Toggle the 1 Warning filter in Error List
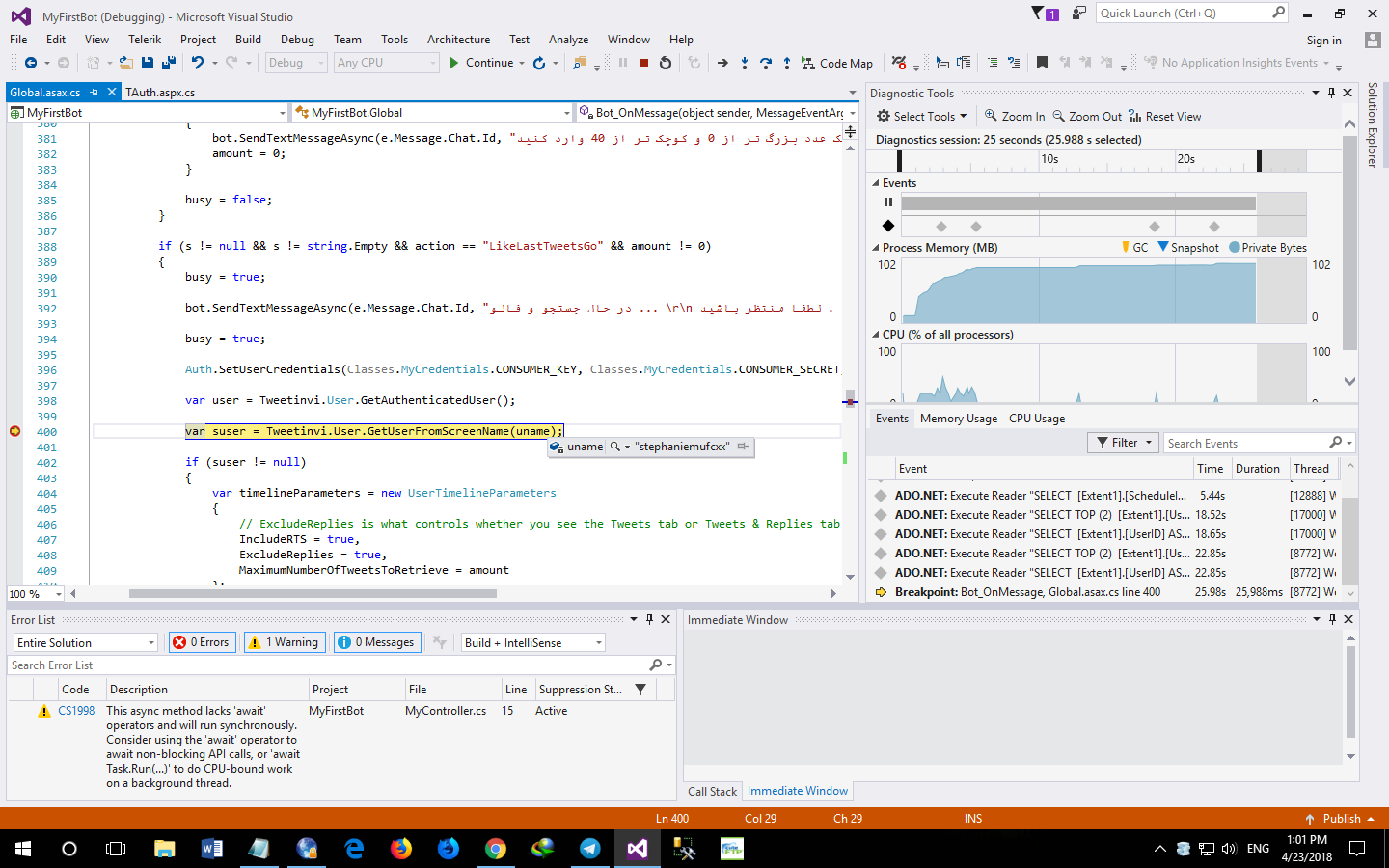Viewport: 1389px width, 868px height. point(284,641)
